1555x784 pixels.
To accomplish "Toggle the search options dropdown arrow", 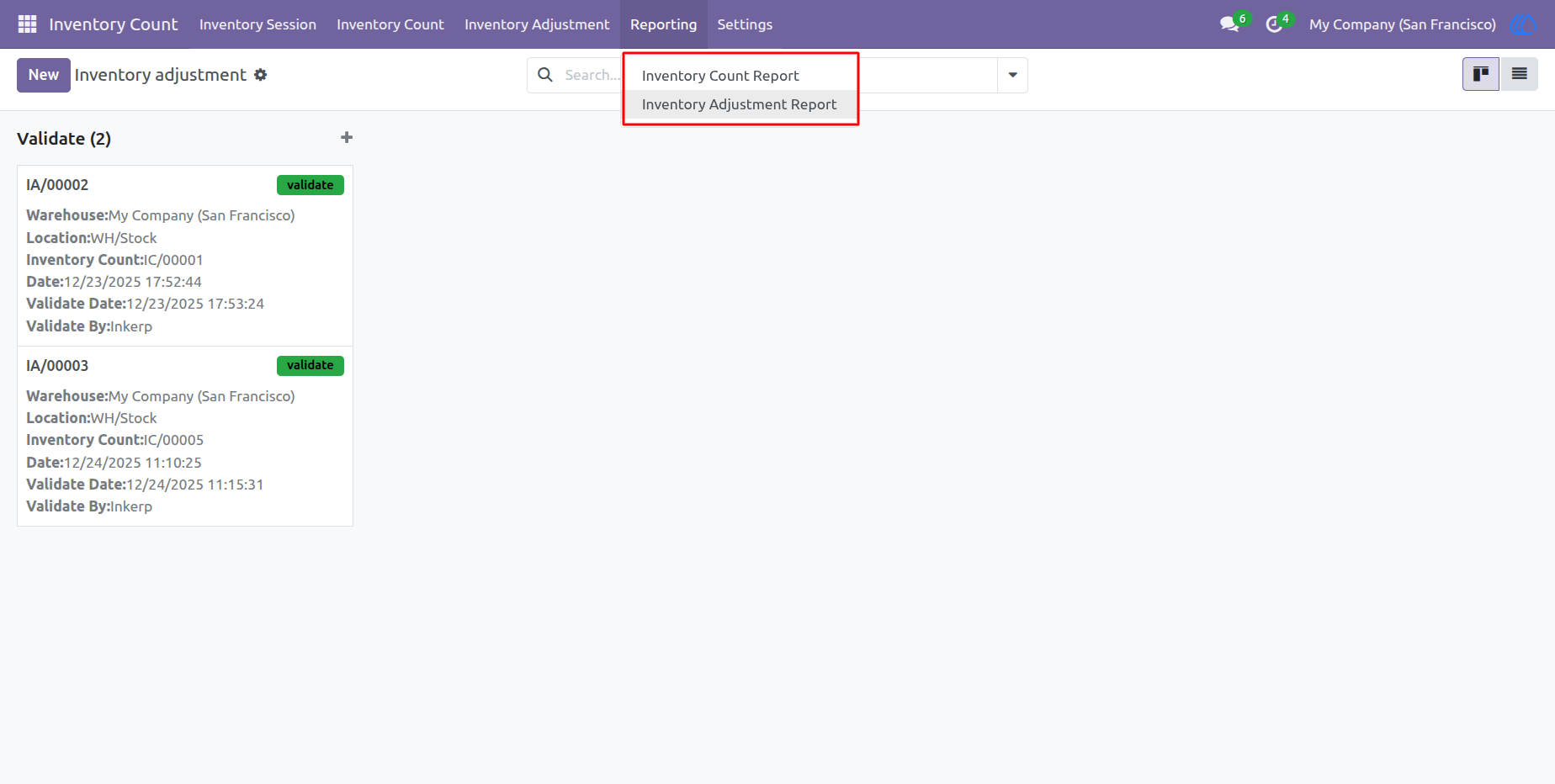I will point(1012,75).
